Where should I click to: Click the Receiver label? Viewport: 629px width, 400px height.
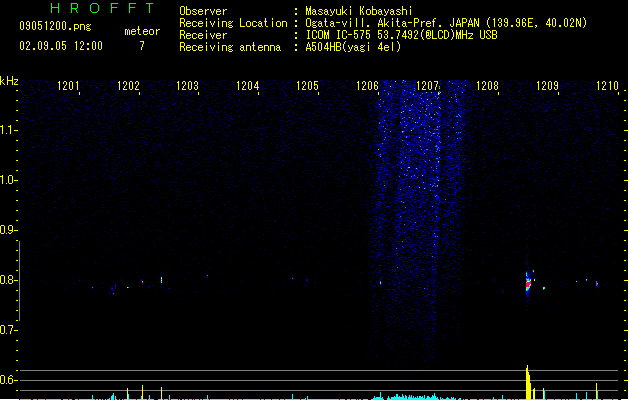tap(203, 35)
